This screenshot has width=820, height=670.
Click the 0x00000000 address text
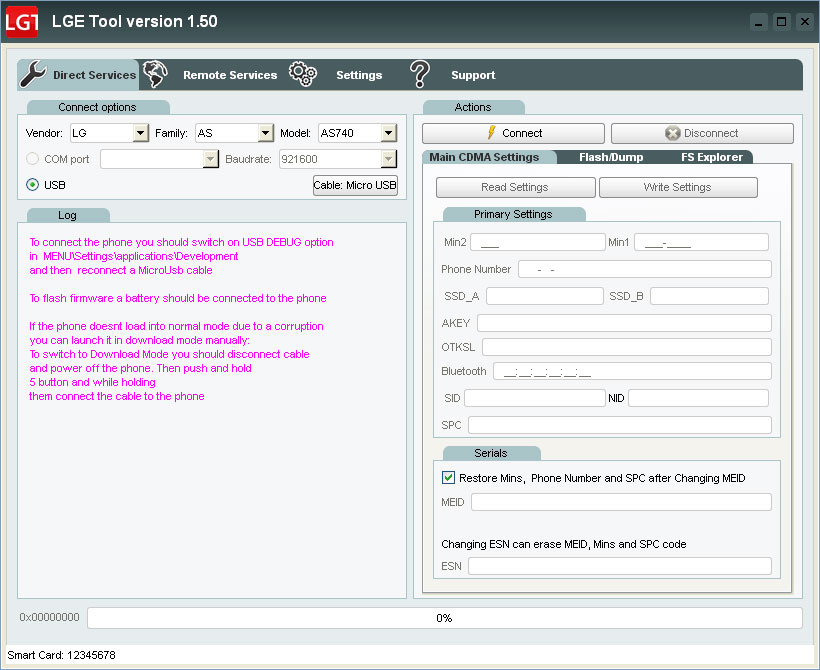[x=49, y=617]
